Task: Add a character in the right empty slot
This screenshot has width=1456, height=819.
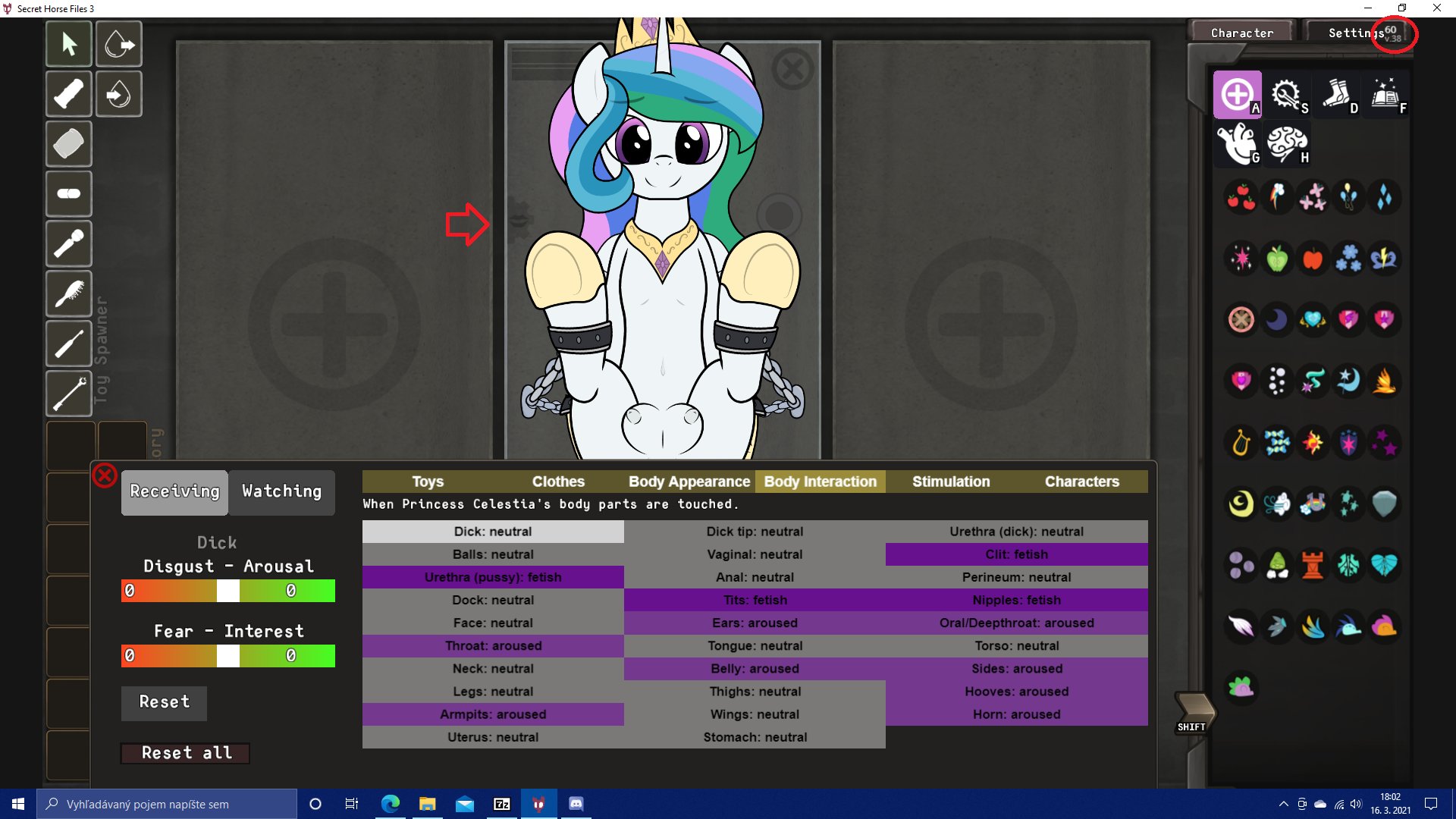Action: pos(990,325)
